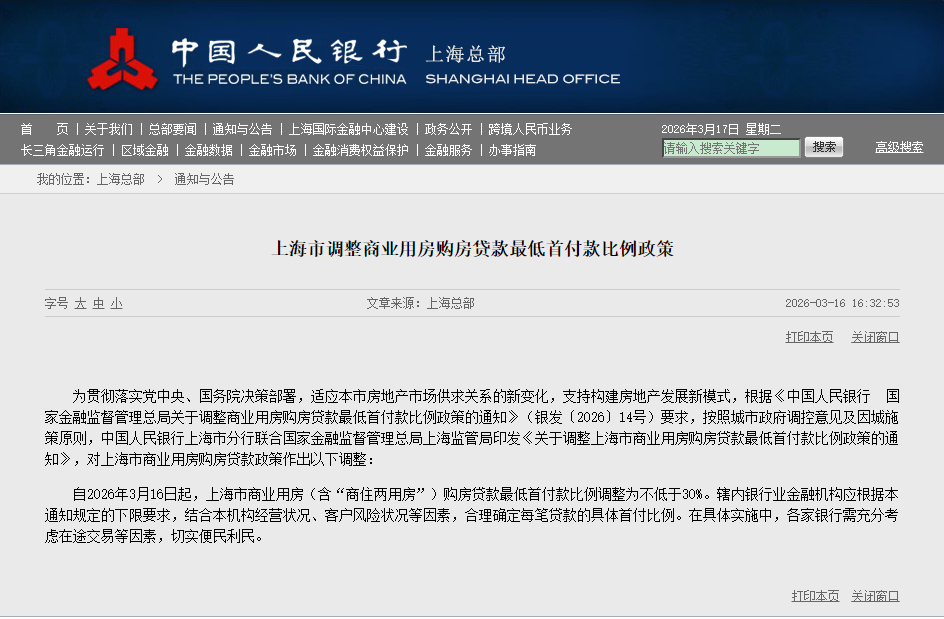Go to 总部要闻 section
Viewport: 944px width, 619px height.
[x=172, y=129]
